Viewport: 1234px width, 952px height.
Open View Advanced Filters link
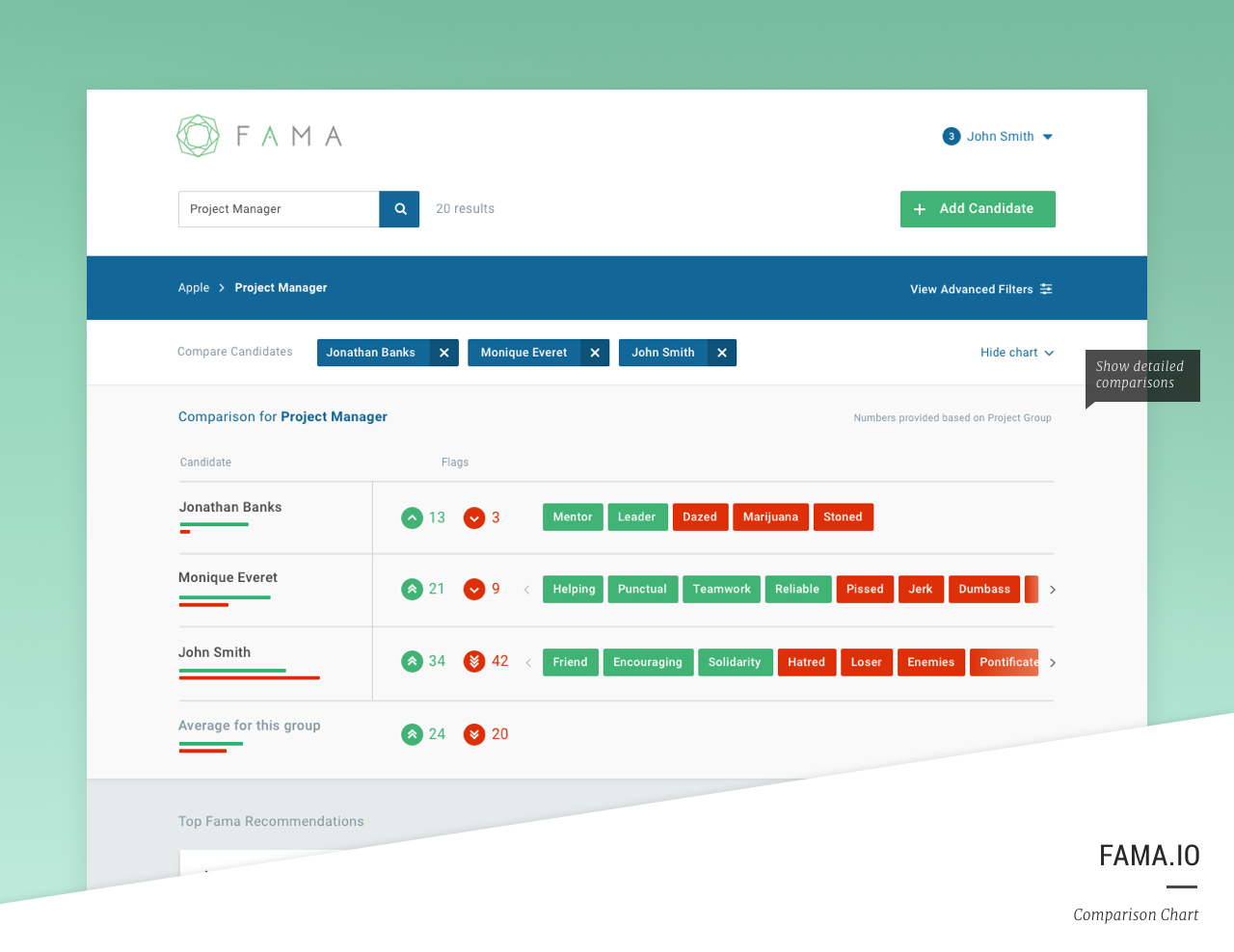(x=971, y=289)
